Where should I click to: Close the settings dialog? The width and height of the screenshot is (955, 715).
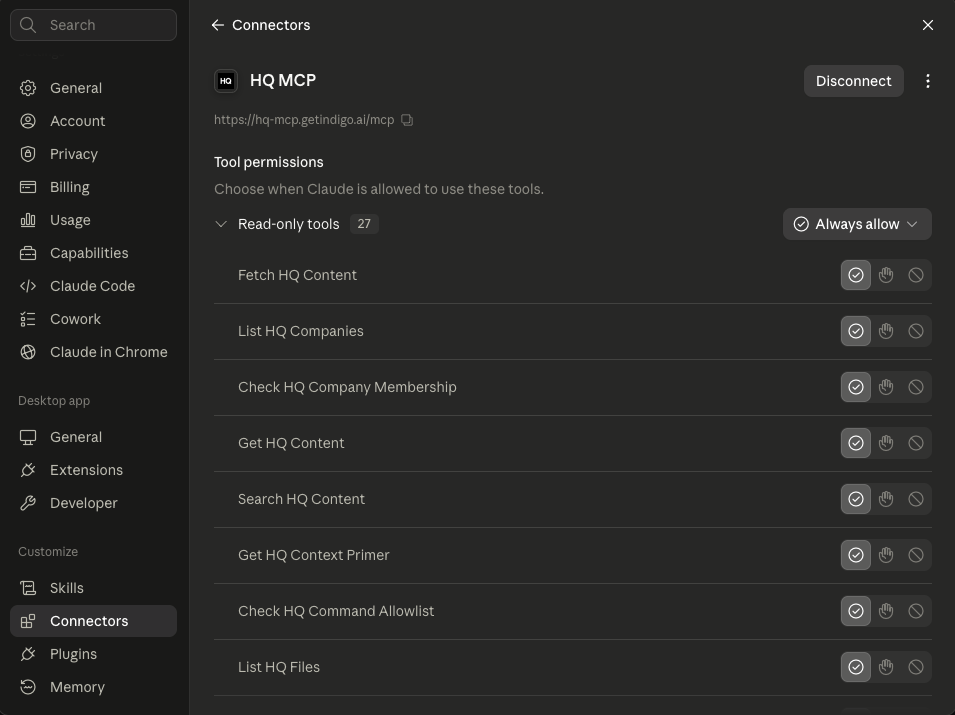[928, 25]
